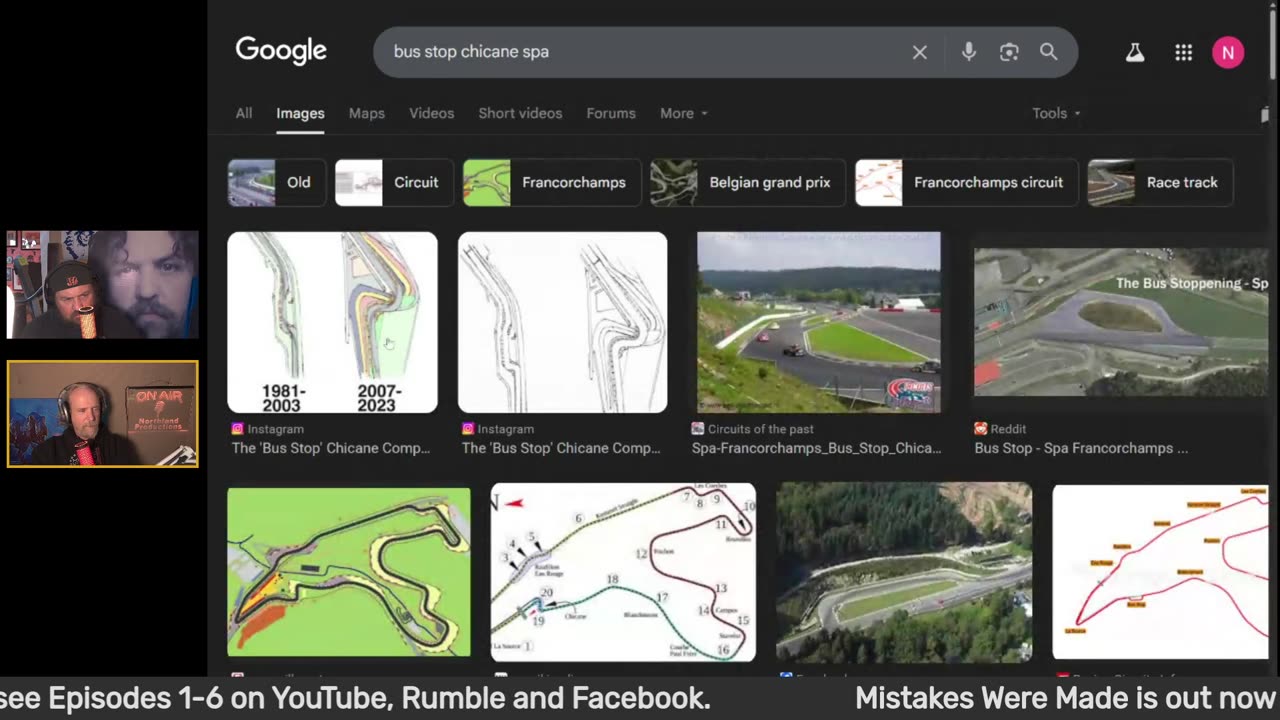Open Spa-Francorchamps_Bus_Stop_Chica... link
This screenshot has height=720, width=1280.
(816, 448)
